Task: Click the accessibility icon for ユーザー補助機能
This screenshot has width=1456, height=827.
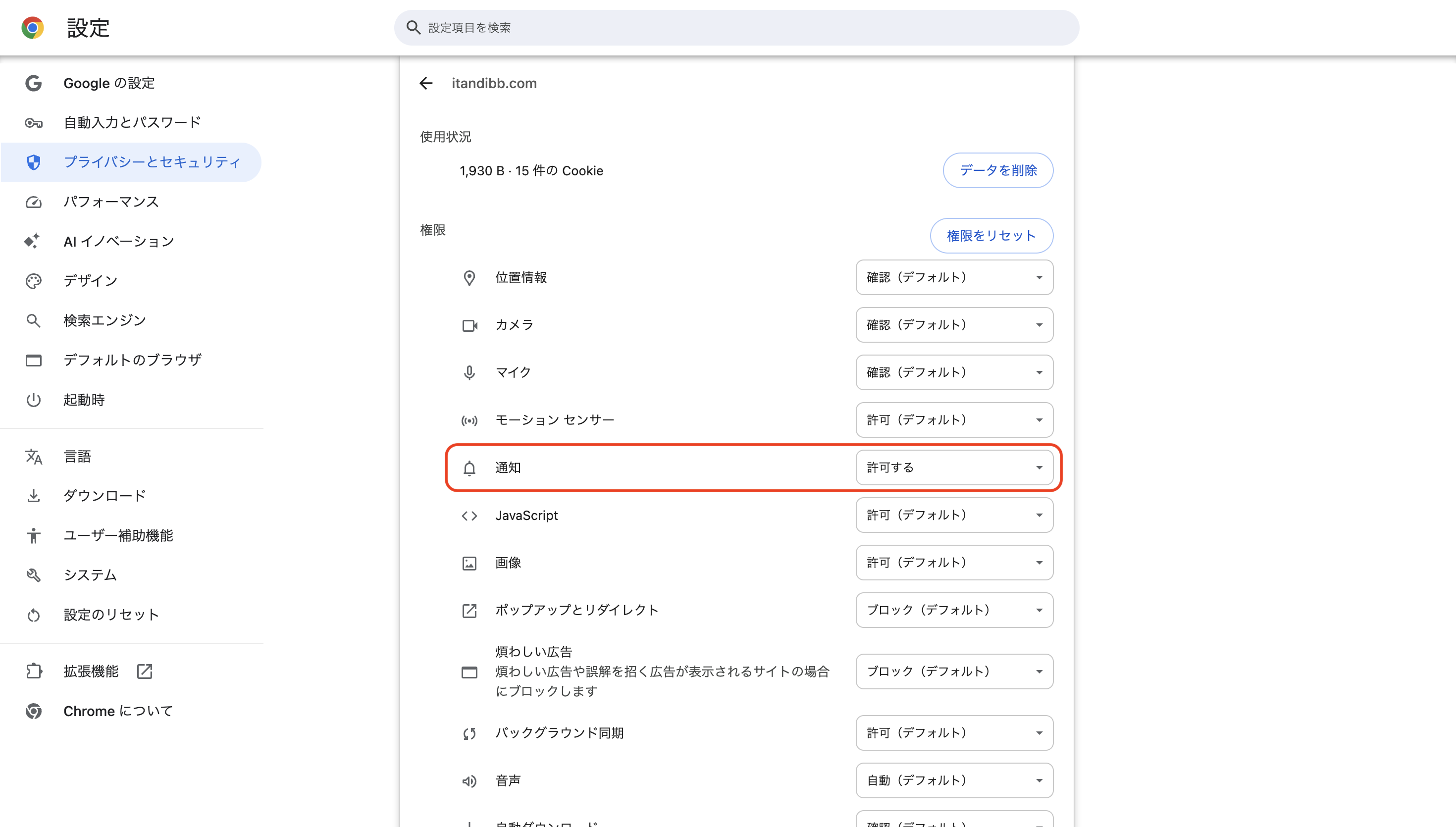Action: coord(34,536)
